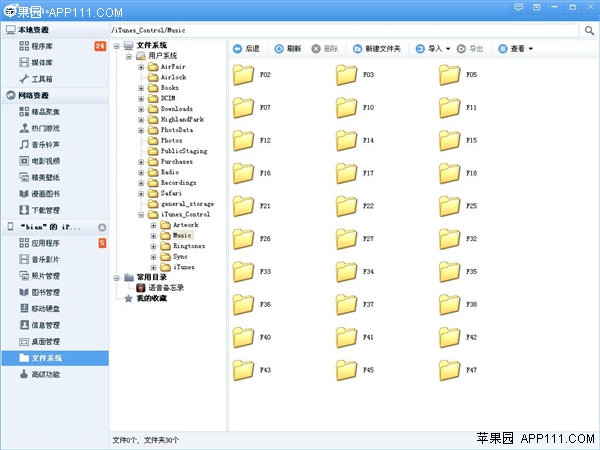Select PublicStaging in the tree
This screenshot has height=450, width=600.
178,151
